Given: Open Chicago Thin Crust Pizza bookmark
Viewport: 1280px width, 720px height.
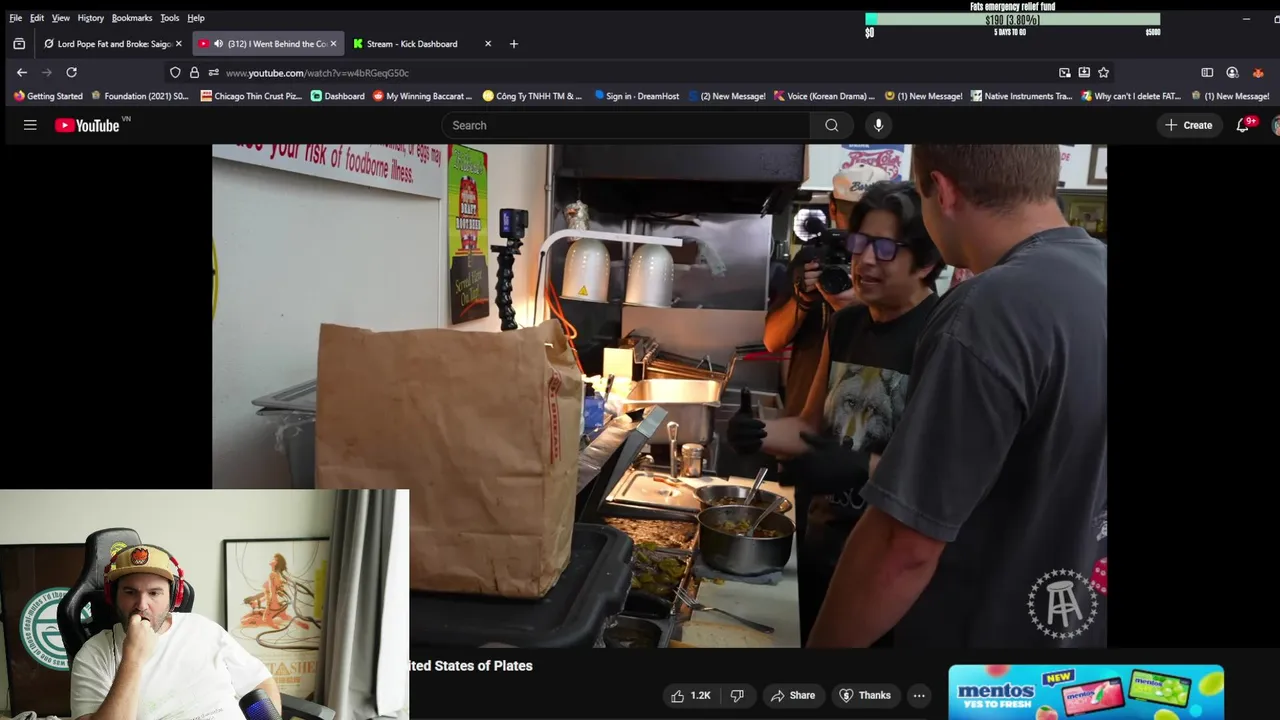Looking at the screenshot, I should 251,96.
